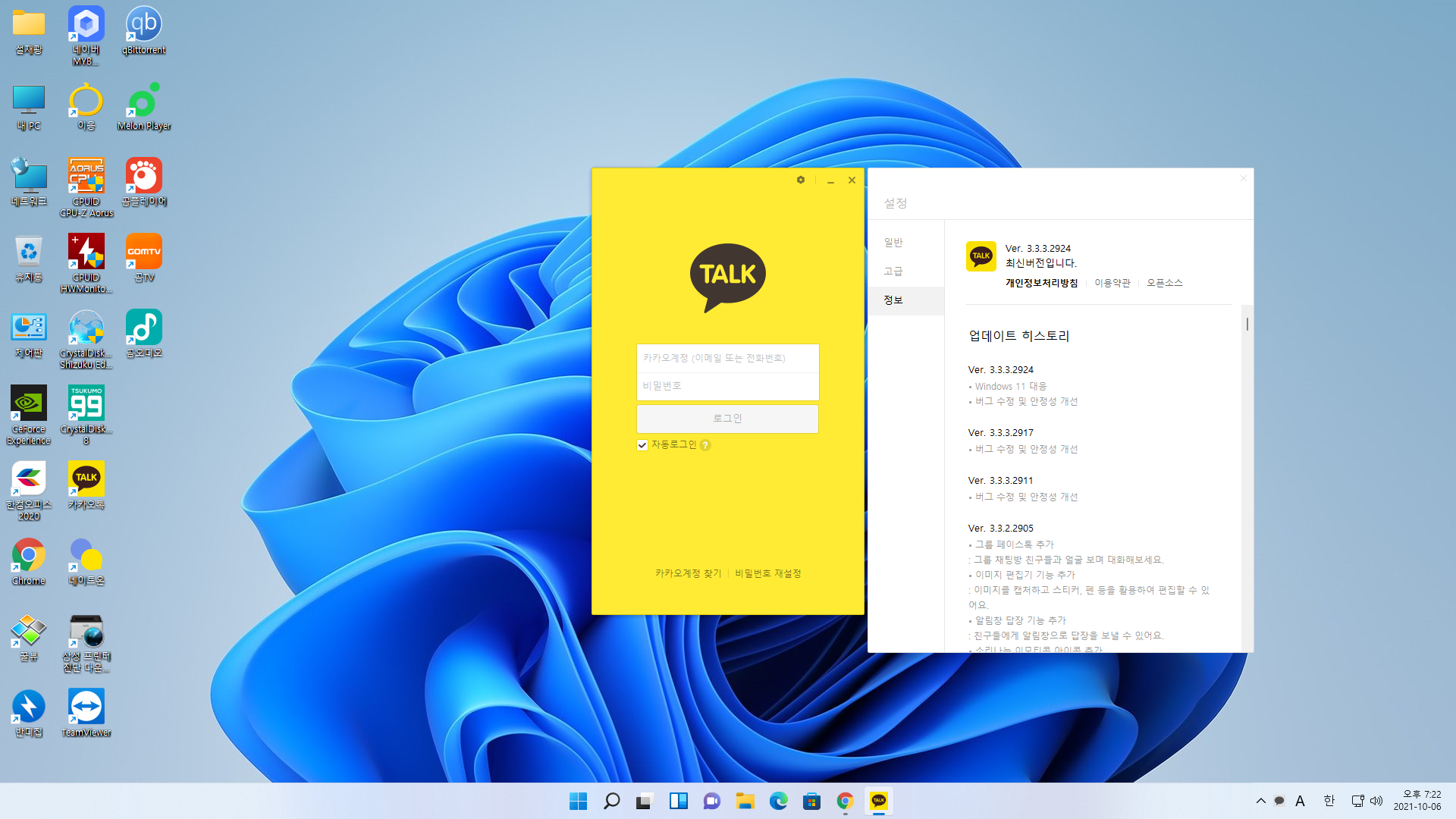The width and height of the screenshot is (1456, 819).
Task: Click the password (비밀번호) input field
Action: pyautogui.click(x=727, y=386)
